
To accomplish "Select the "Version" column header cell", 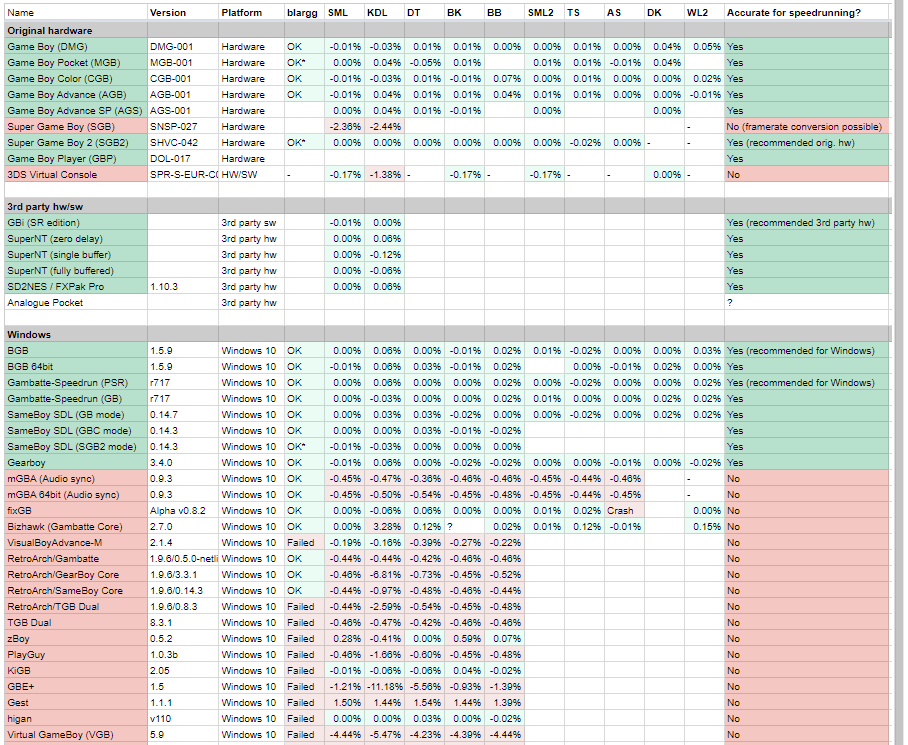I will (x=182, y=12).
